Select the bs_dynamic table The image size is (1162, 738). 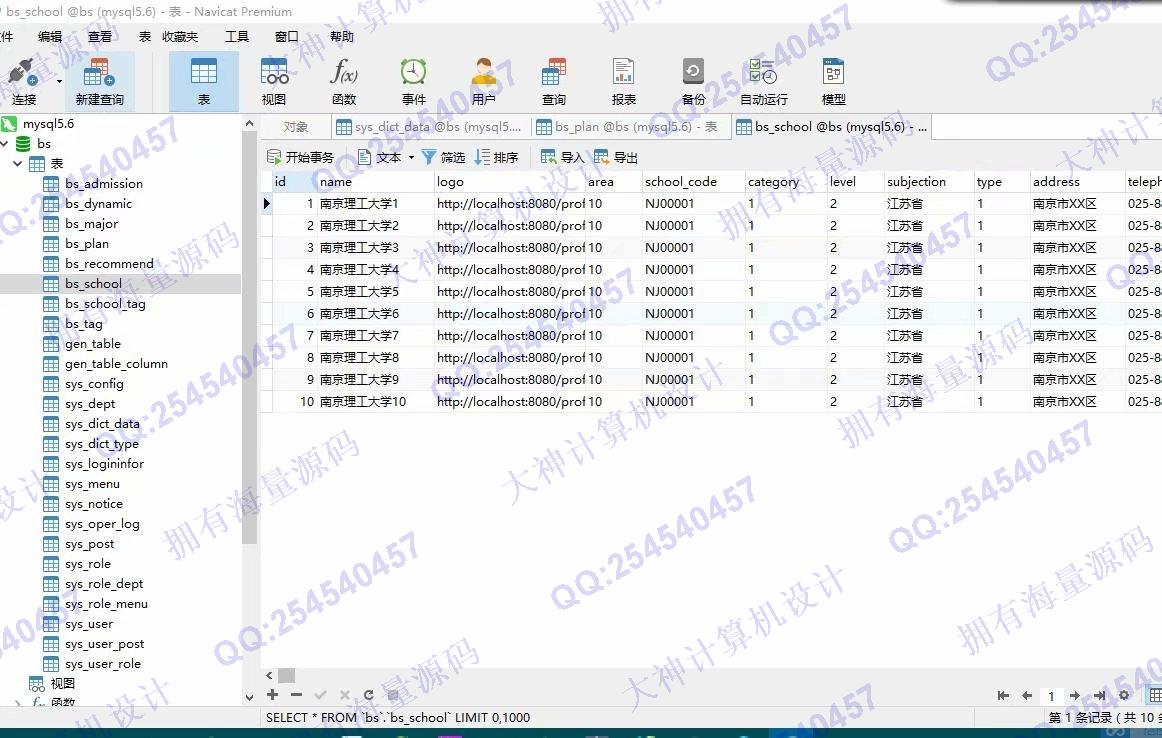(99, 204)
